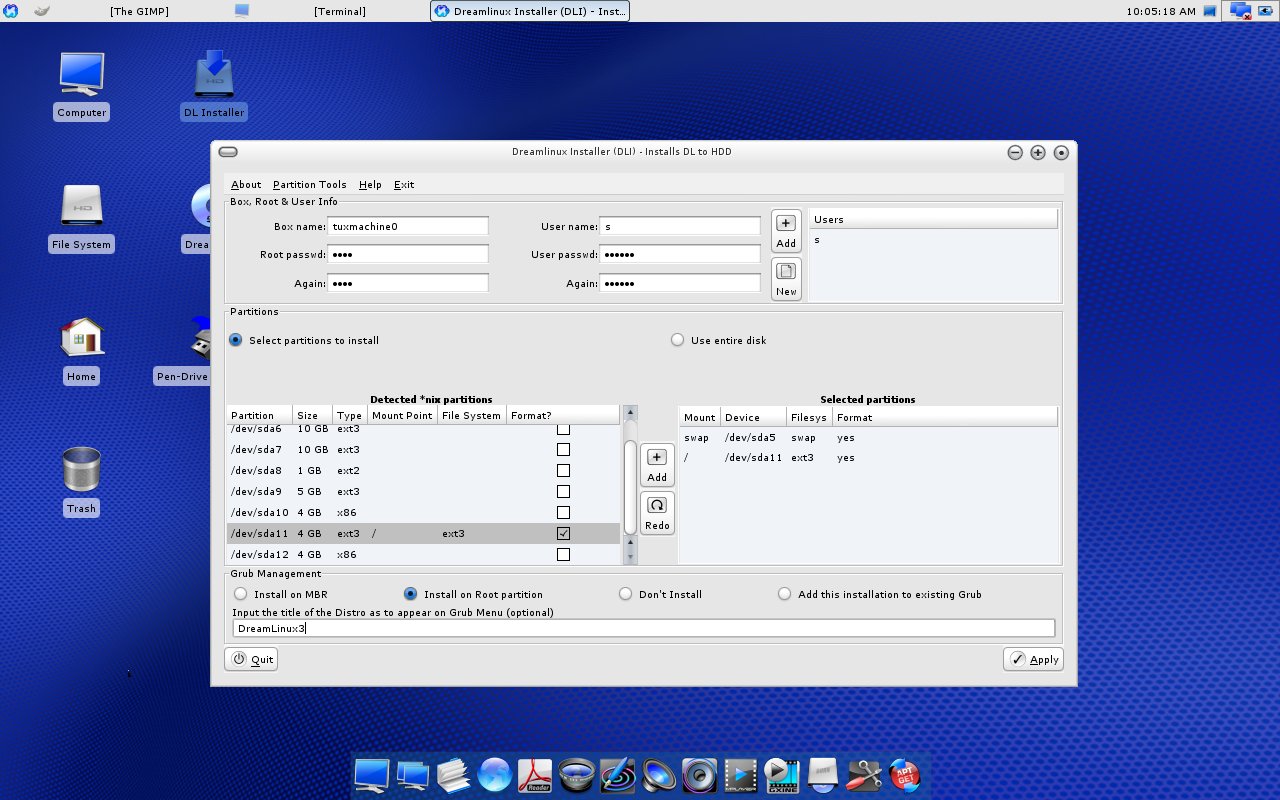Screen dimensions: 1280x800
Task: Launch gxine player from the dock
Action: pos(782,775)
